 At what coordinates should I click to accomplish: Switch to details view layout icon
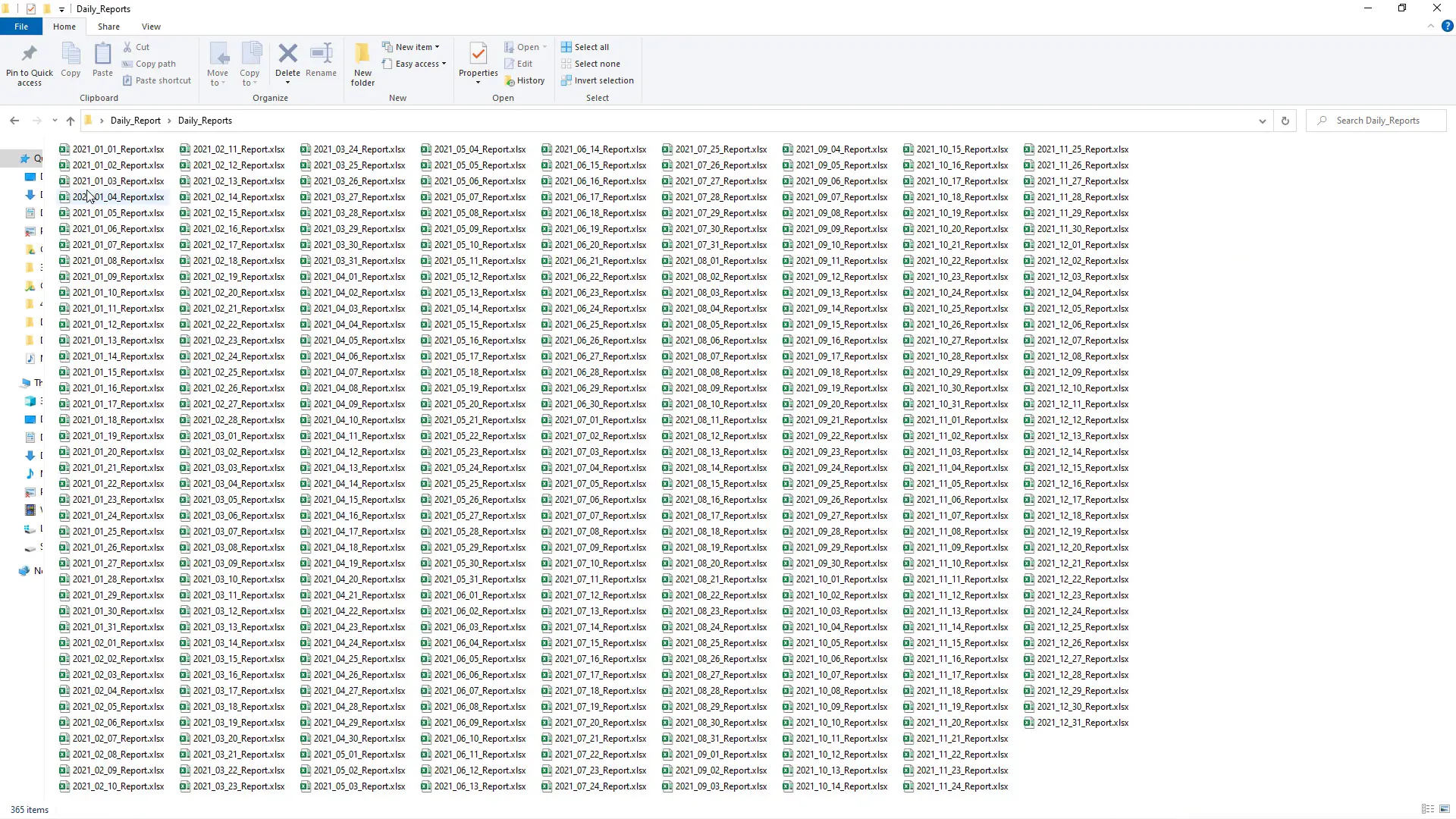click(x=1427, y=809)
